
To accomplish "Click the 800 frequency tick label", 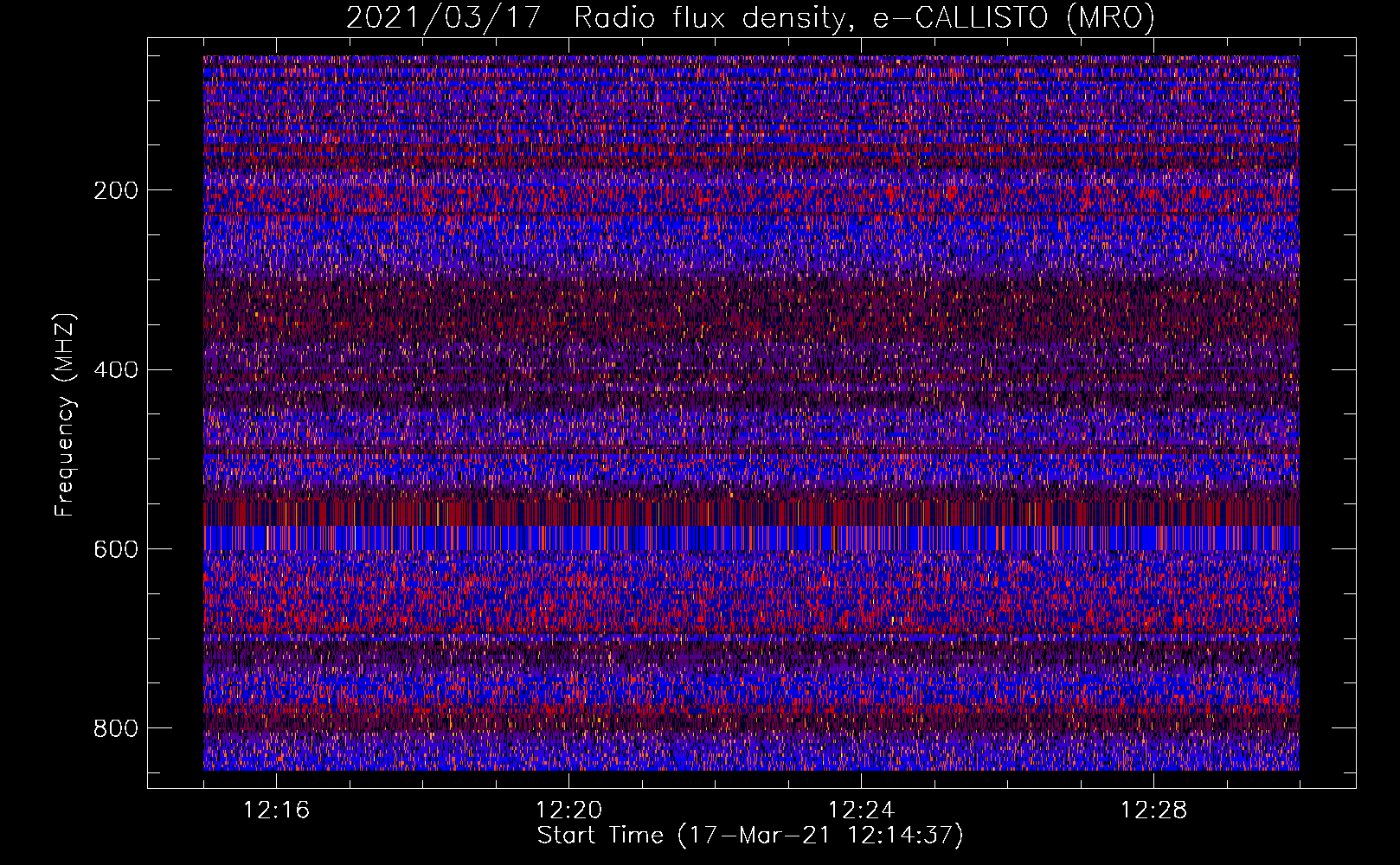I will point(116,728).
